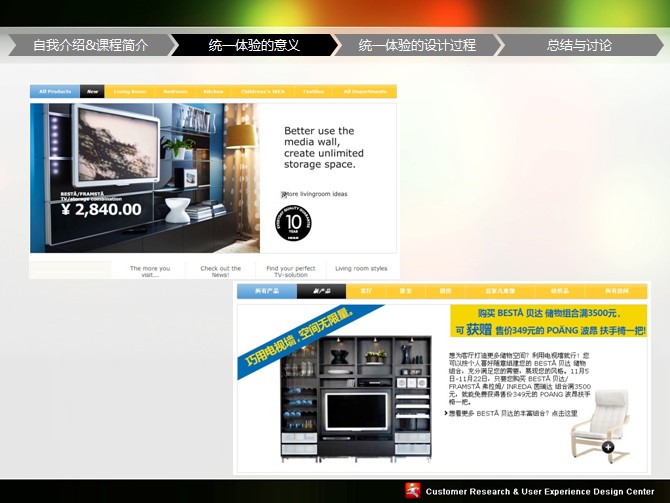The image size is (670, 503).
Task: Open 'The more you visit...' link
Action: (150, 271)
